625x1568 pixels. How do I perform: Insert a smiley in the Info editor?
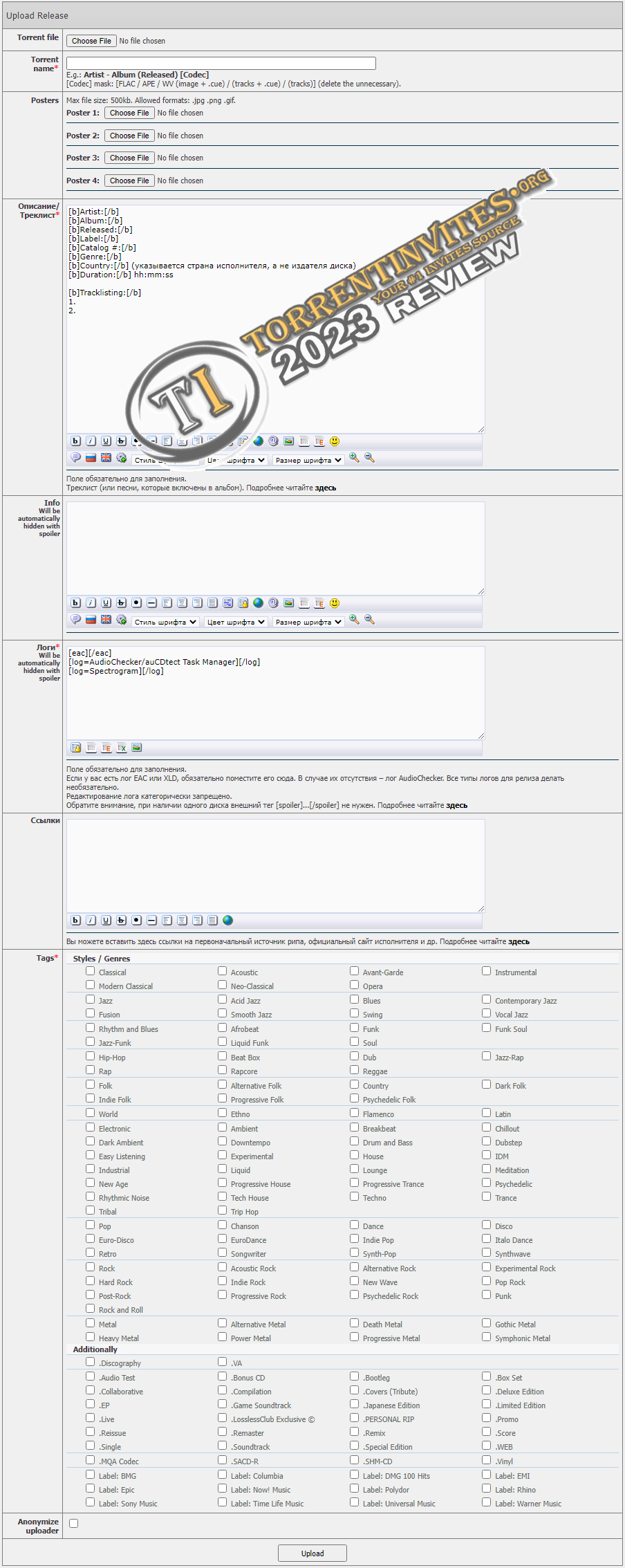click(x=335, y=603)
